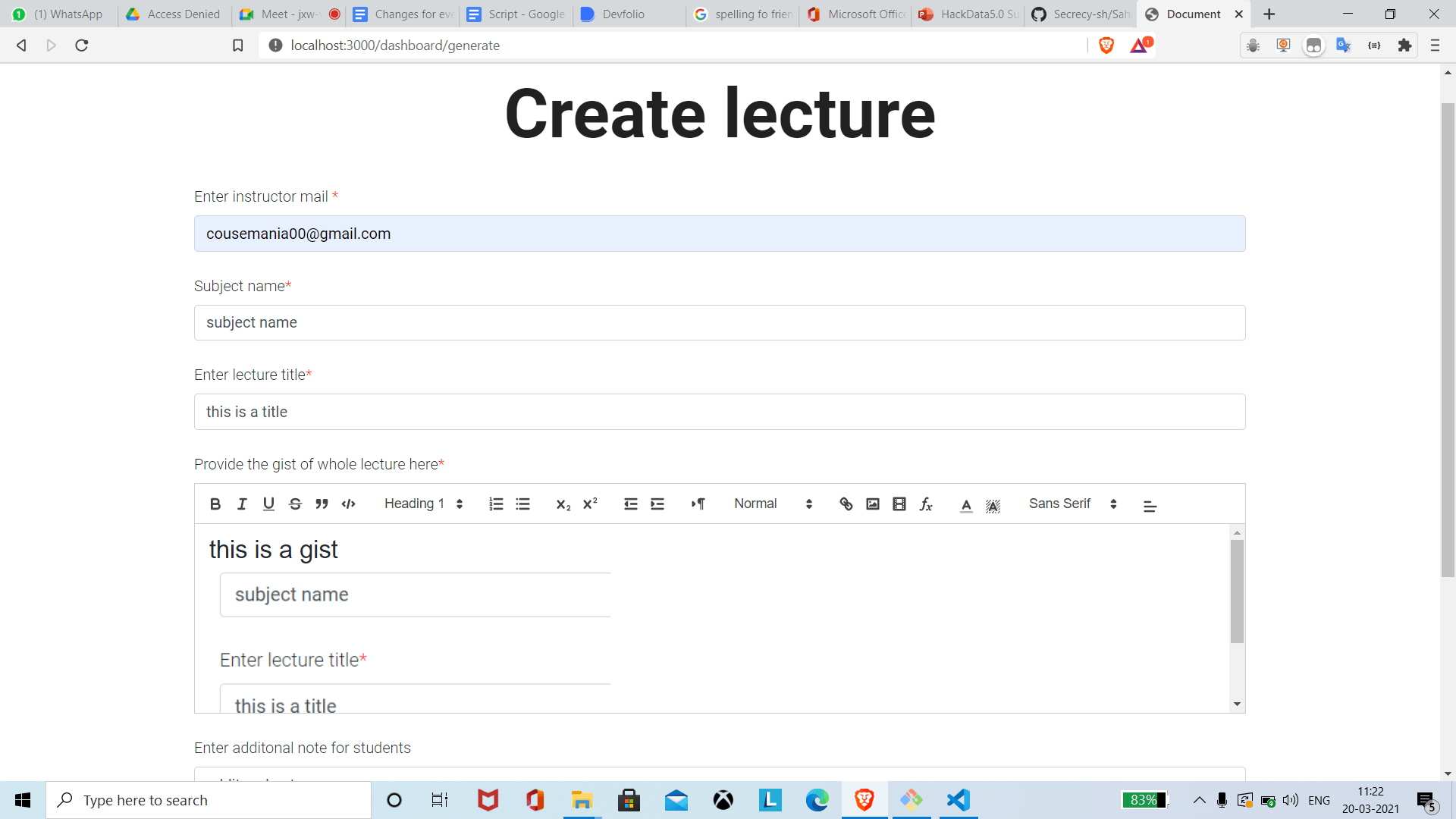Toggle underline formatting in editor

click(x=268, y=504)
